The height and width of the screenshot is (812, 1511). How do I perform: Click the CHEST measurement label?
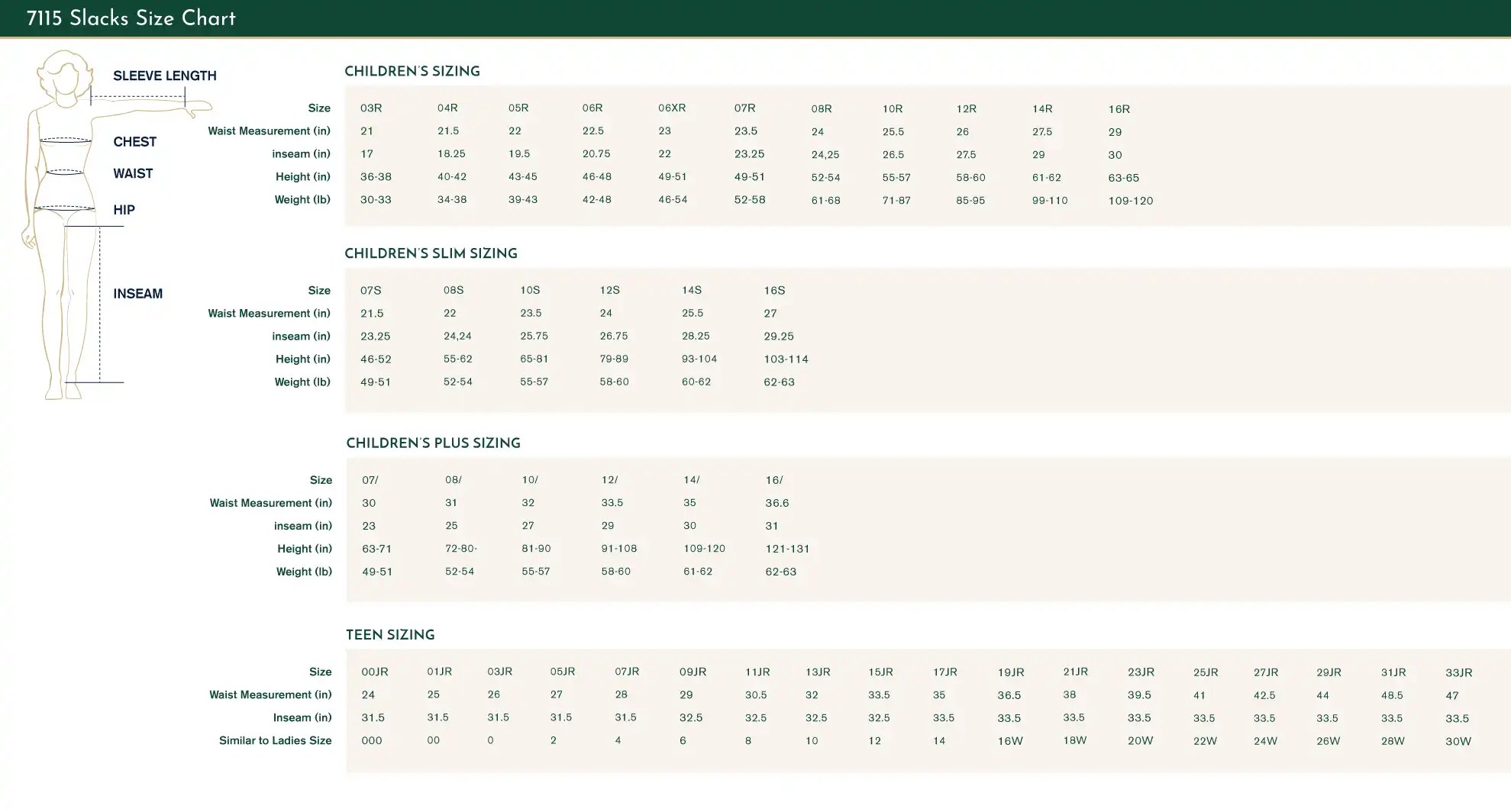click(x=135, y=142)
